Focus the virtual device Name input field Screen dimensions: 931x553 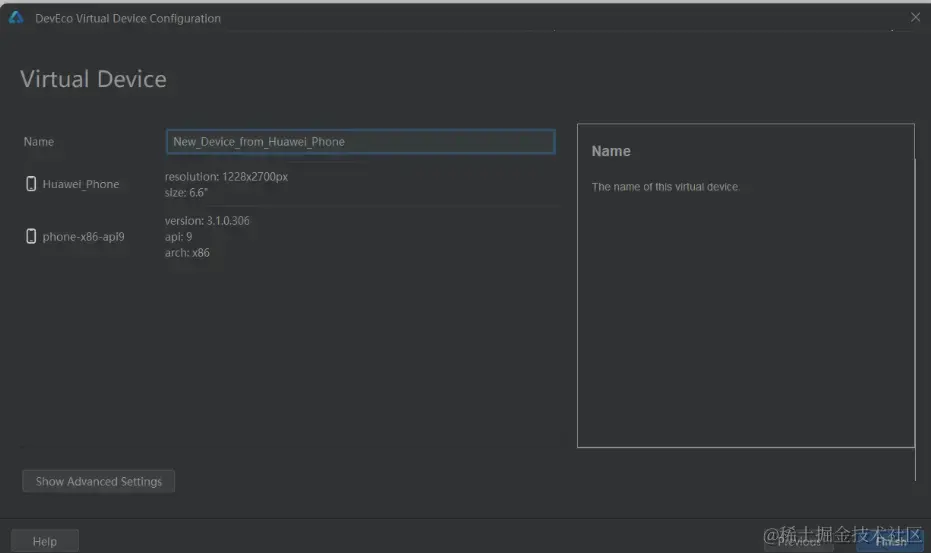coord(360,141)
